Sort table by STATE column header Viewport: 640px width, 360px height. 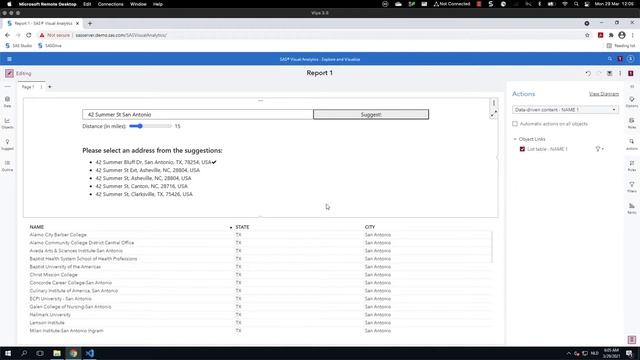coord(242,227)
